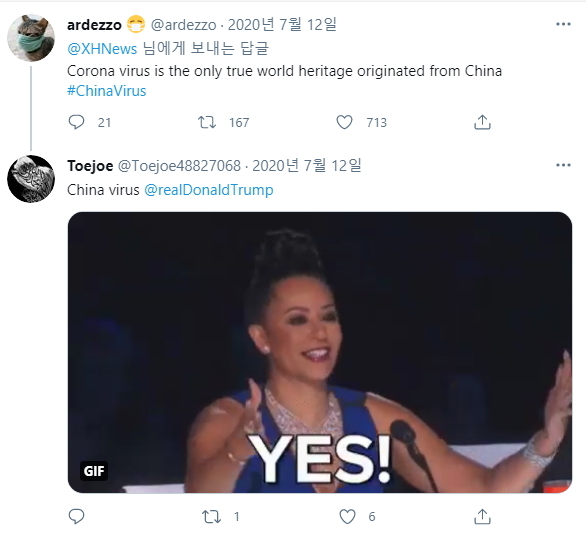Retweet ardezzo's tweet

click(x=207, y=122)
